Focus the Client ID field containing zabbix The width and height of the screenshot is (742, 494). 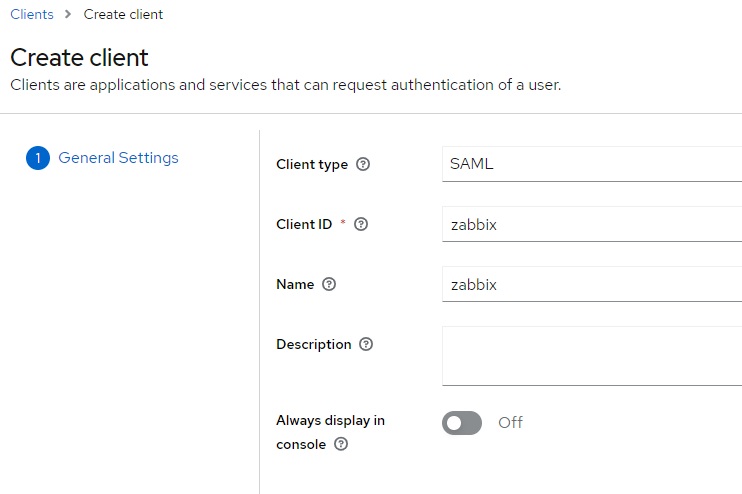(590, 224)
